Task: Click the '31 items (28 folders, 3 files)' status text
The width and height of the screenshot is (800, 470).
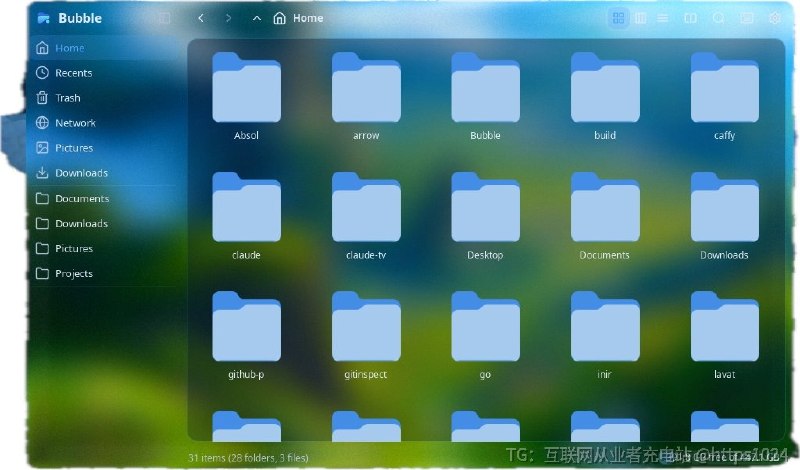Action: tap(248, 458)
